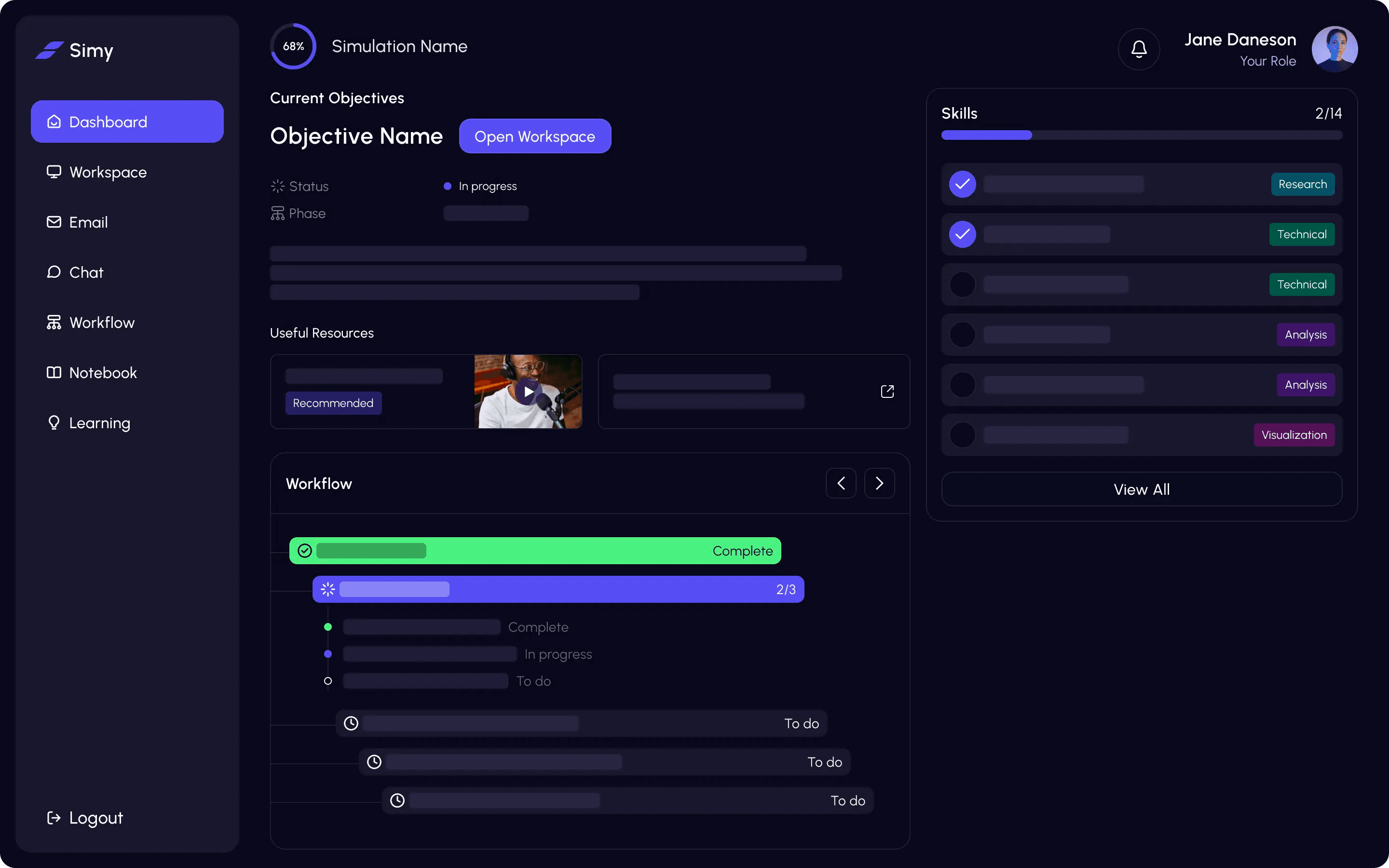1389x868 pixels.
Task: Go to previous workflow with left chevron
Action: coord(841,483)
